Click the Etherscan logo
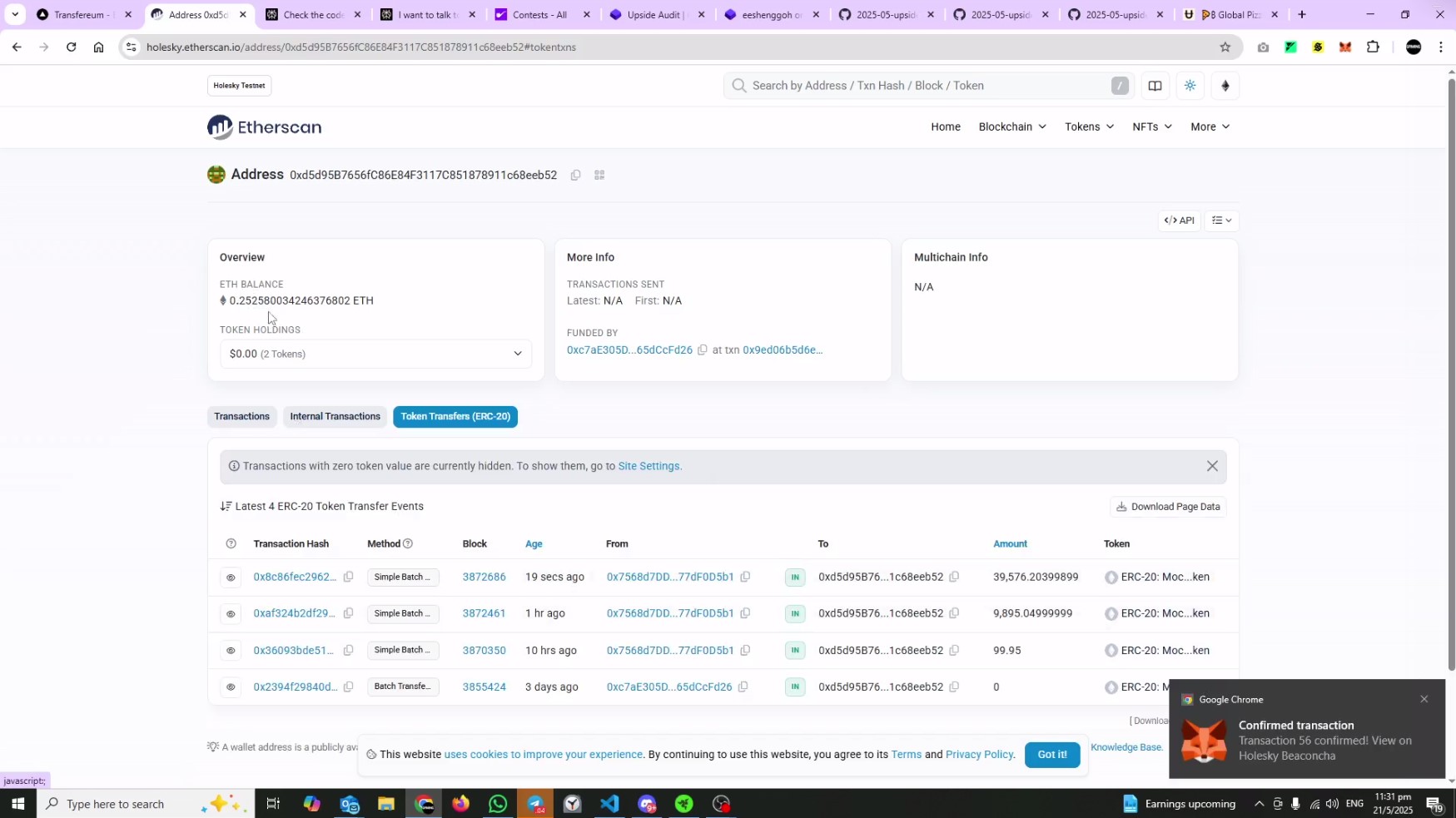 (x=265, y=127)
